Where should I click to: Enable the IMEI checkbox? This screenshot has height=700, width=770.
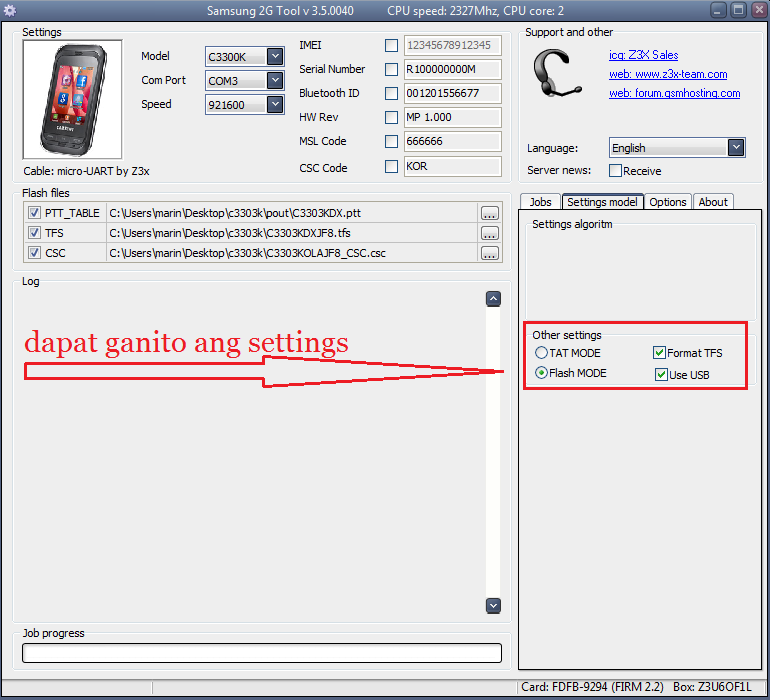click(391, 45)
